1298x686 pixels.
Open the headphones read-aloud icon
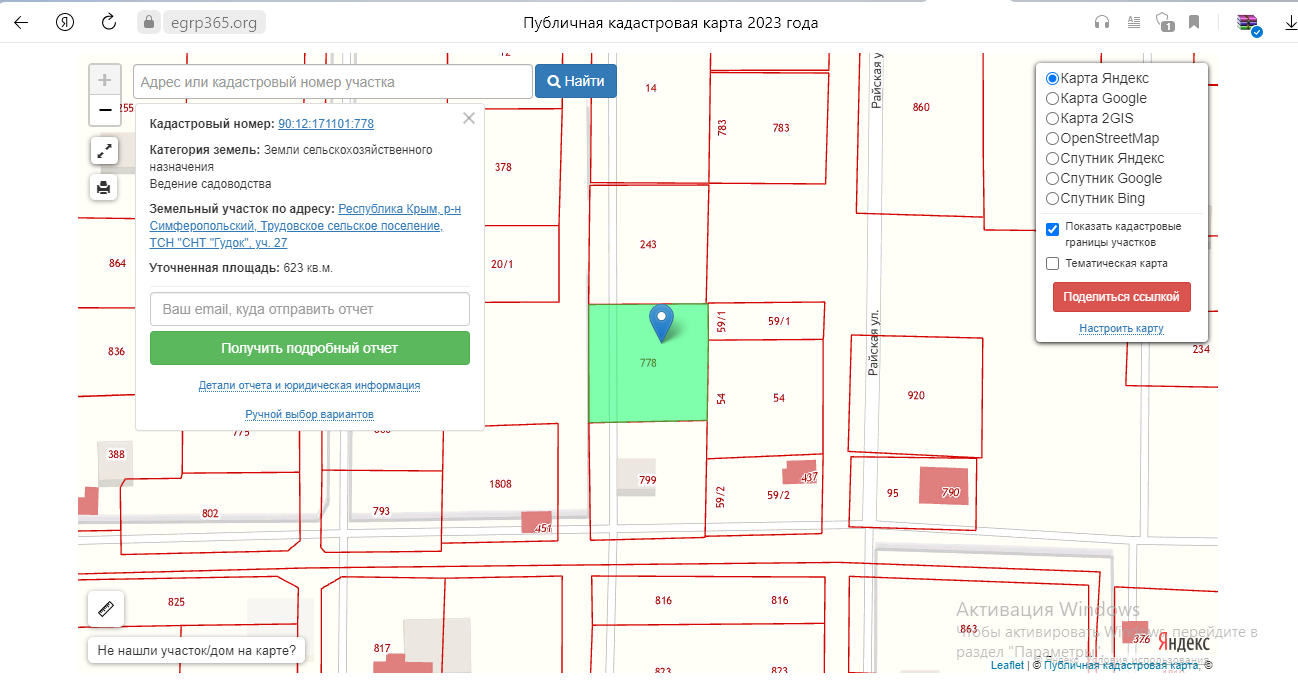tap(1102, 22)
